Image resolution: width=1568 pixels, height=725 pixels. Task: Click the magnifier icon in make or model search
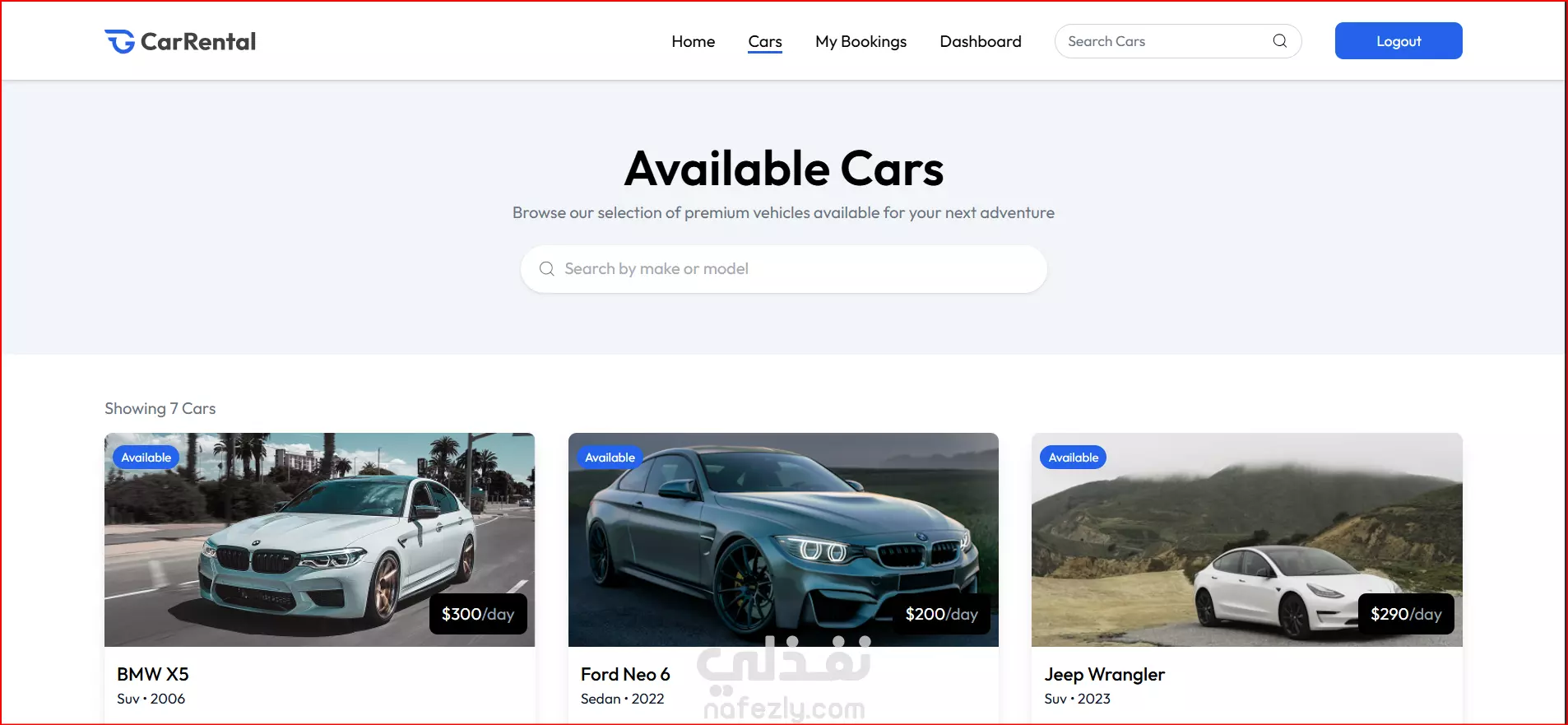point(546,269)
